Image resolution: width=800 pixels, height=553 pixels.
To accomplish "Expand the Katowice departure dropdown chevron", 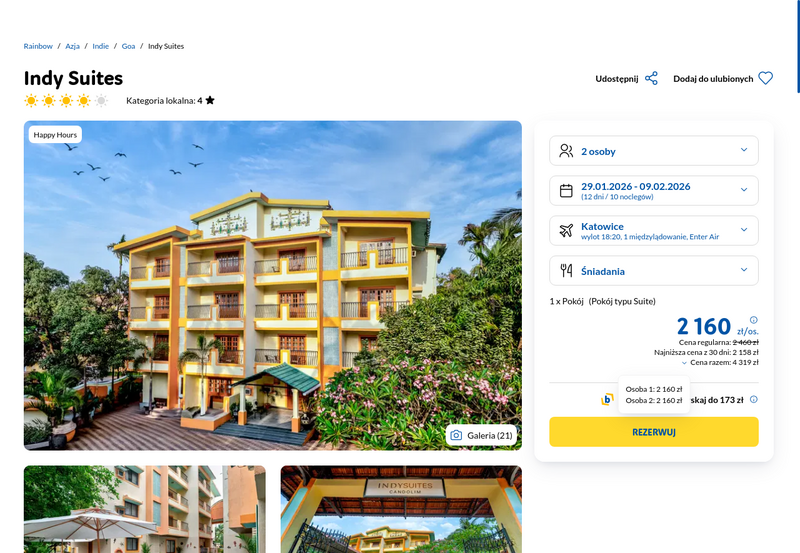I will 744,230.
